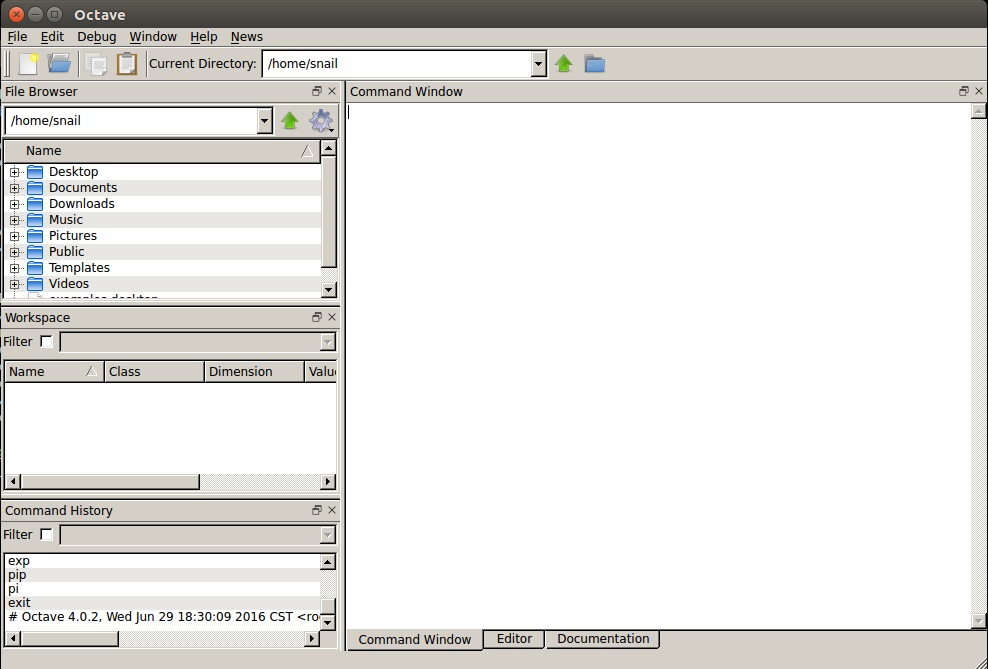Expand the Downloads folder tree node

(x=14, y=204)
